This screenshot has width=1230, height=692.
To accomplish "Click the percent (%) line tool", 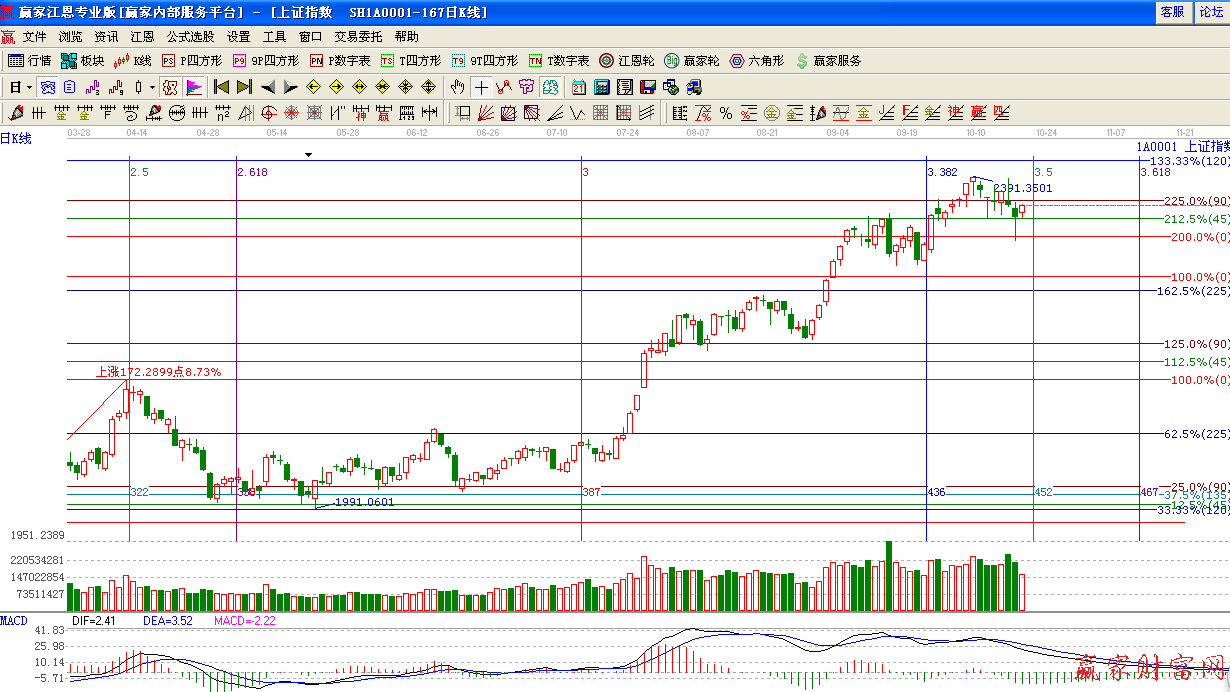I will [725, 113].
